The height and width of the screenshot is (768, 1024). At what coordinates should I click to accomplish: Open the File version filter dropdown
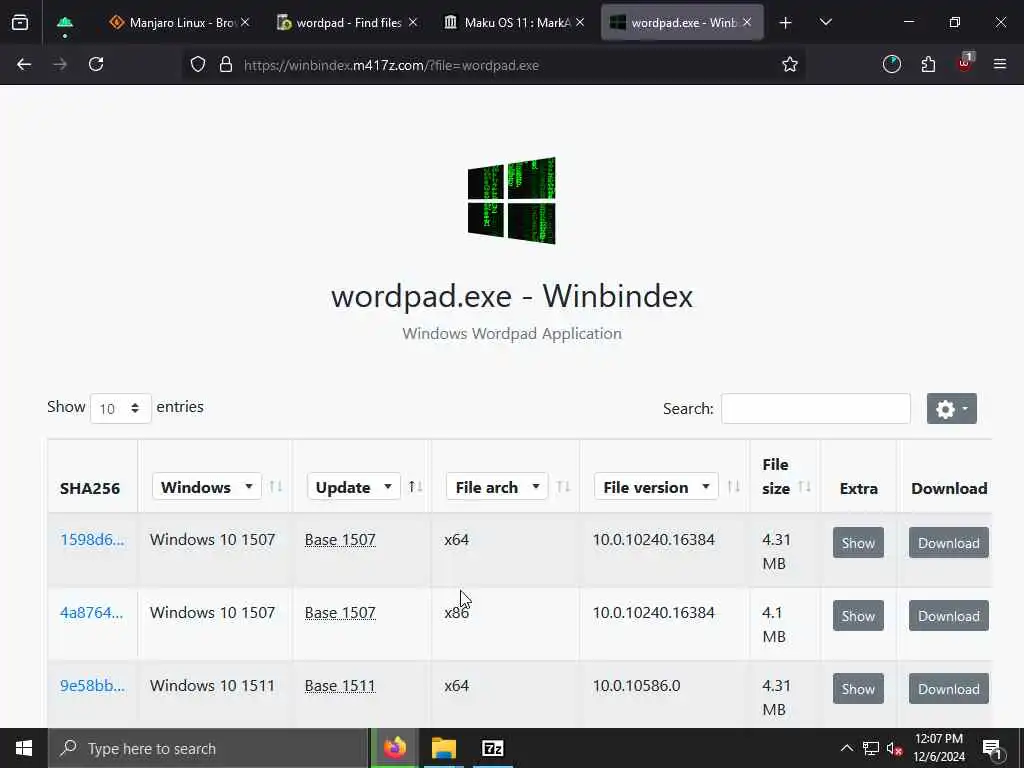656,487
